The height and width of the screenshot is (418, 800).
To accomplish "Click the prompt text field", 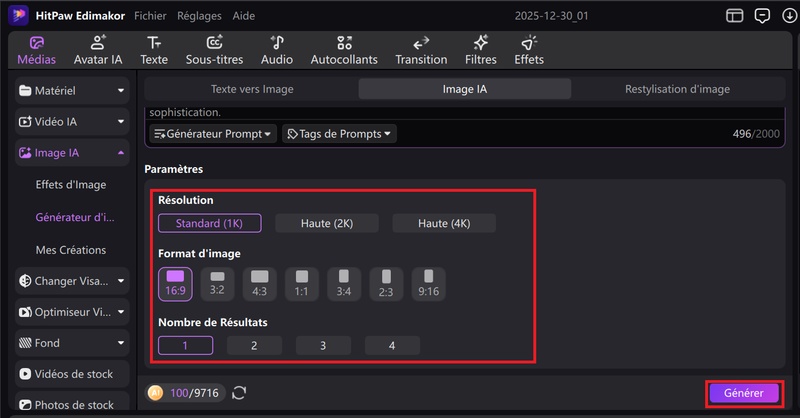I will coord(450,113).
